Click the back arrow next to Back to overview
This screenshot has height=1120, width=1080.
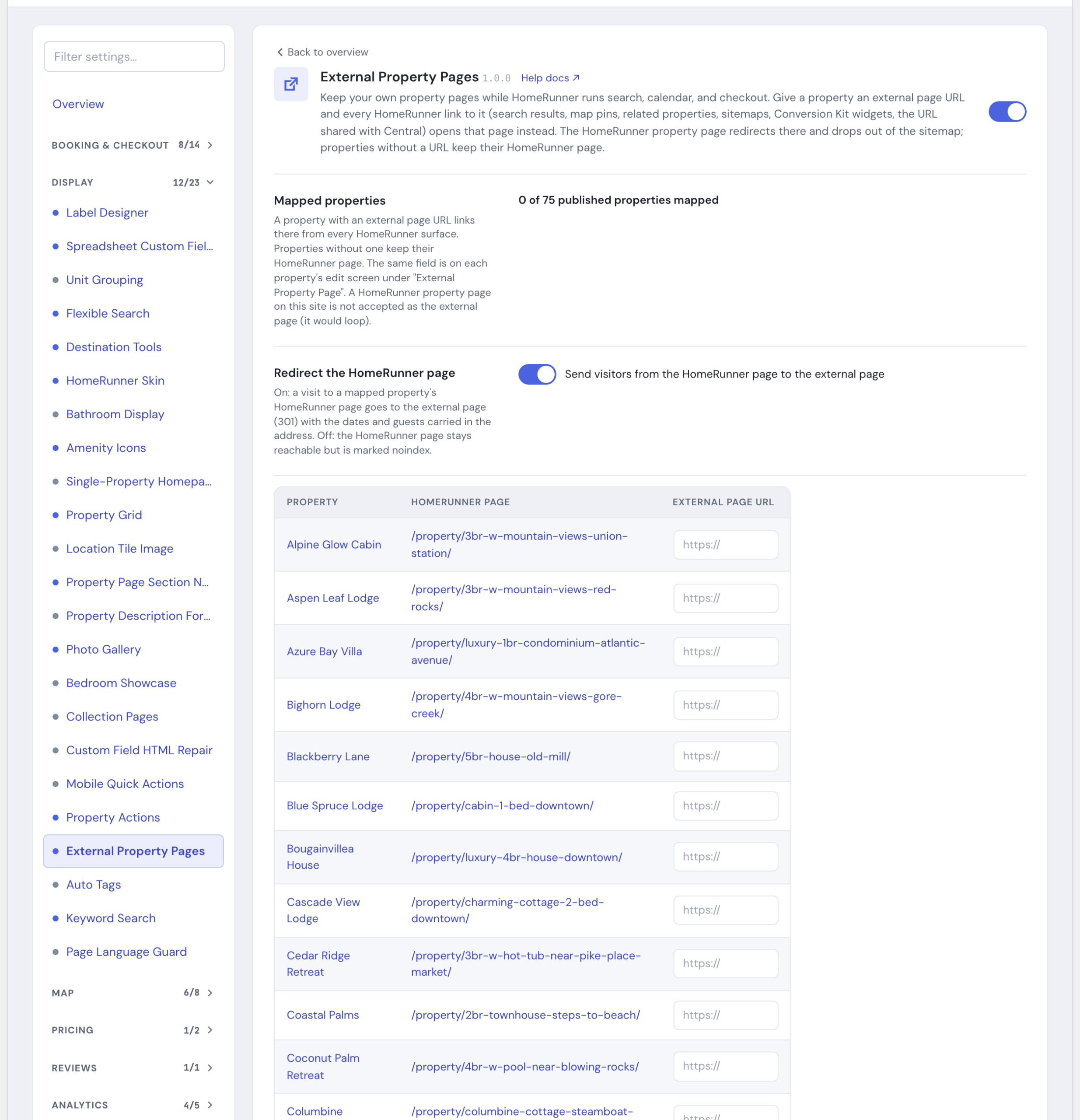(280, 52)
